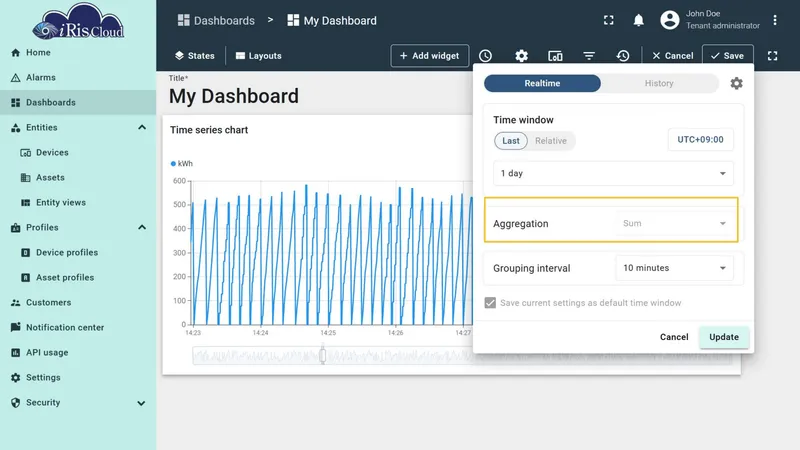This screenshot has width=800, height=450.
Task: Click fullscreen icon next to notification bell
Action: (609, 20)
